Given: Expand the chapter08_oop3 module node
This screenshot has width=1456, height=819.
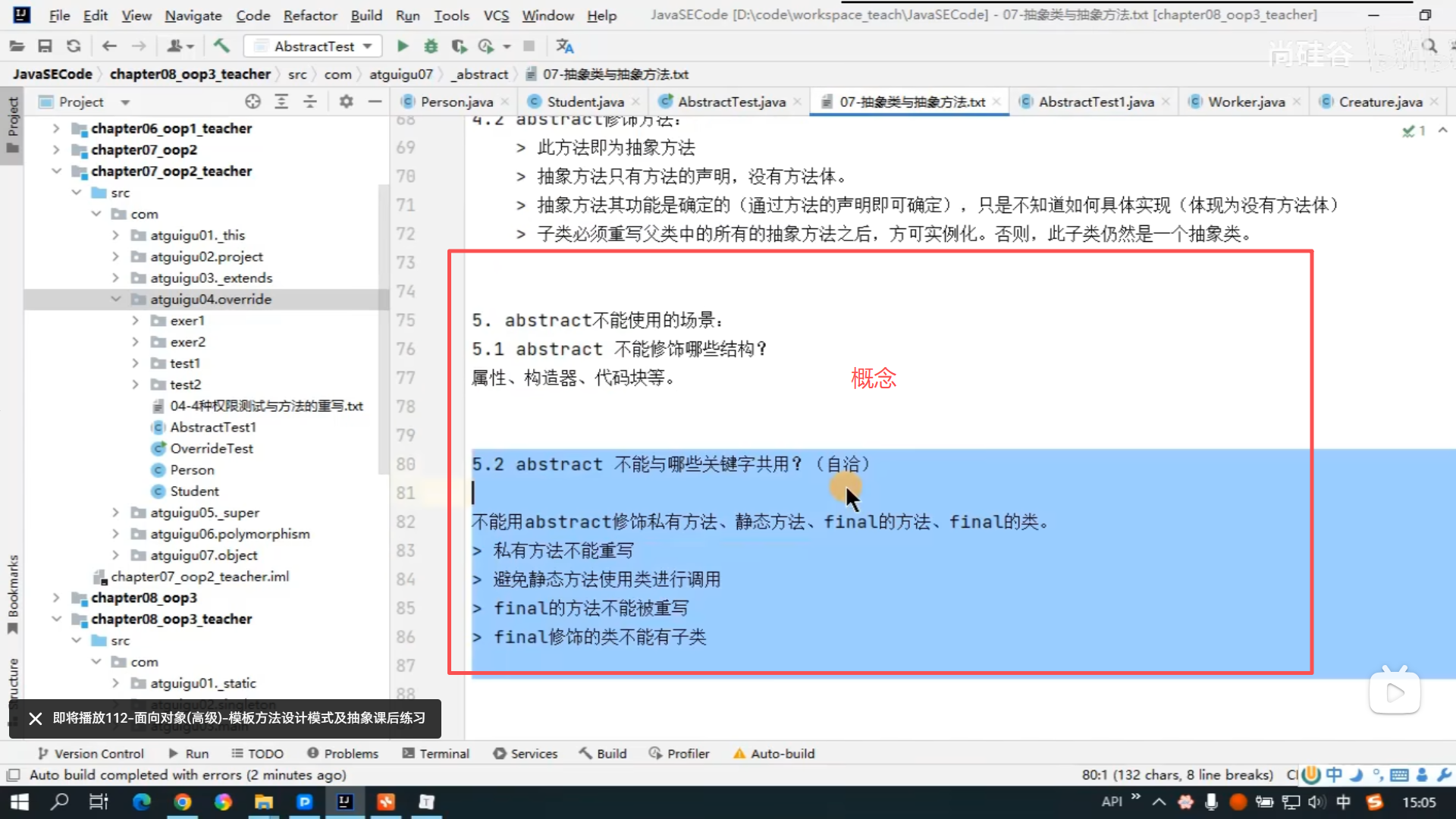Looking at the screenshot, I should 57,598.
